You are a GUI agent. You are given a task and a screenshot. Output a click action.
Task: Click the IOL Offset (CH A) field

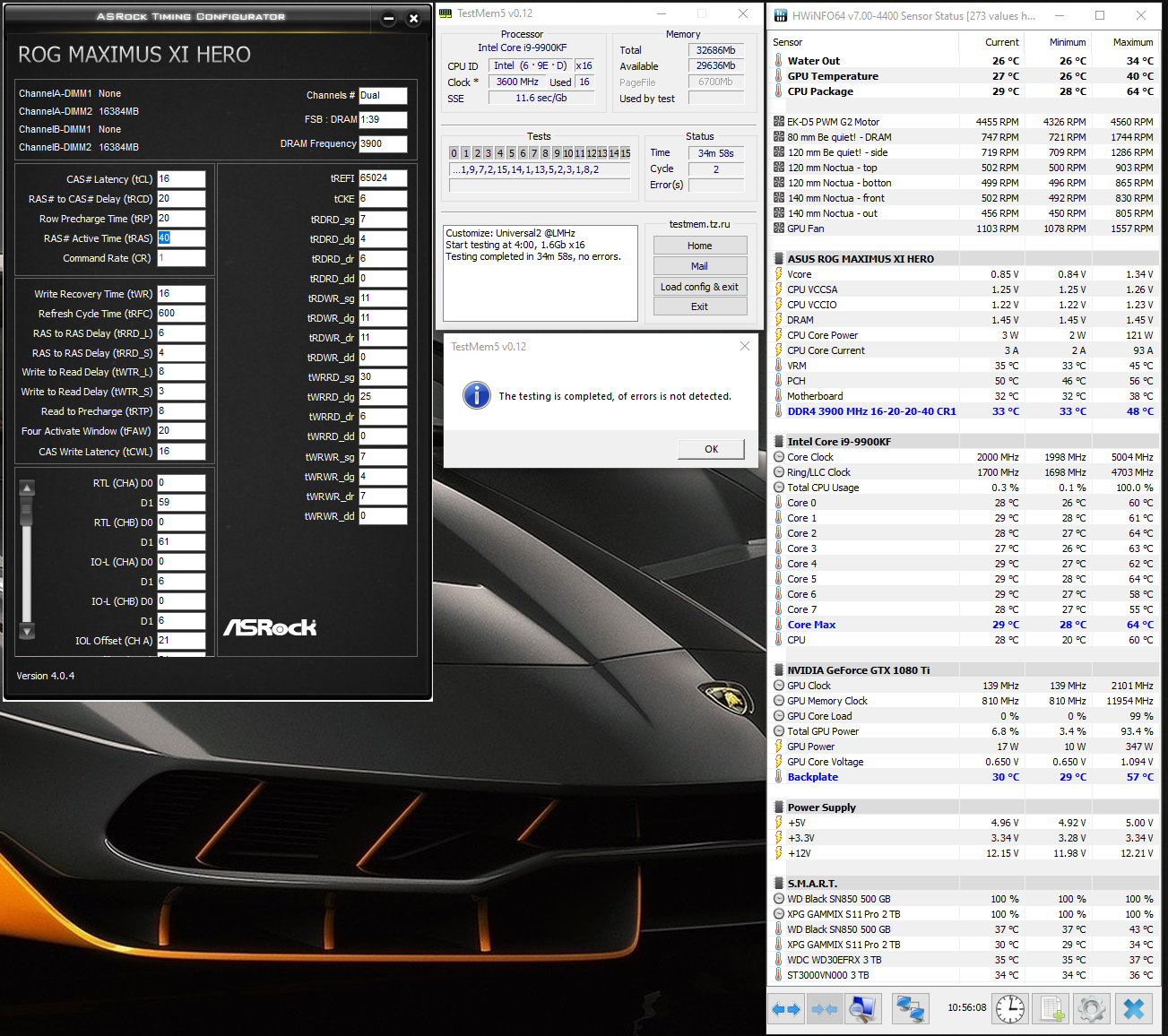coord(181,641)
